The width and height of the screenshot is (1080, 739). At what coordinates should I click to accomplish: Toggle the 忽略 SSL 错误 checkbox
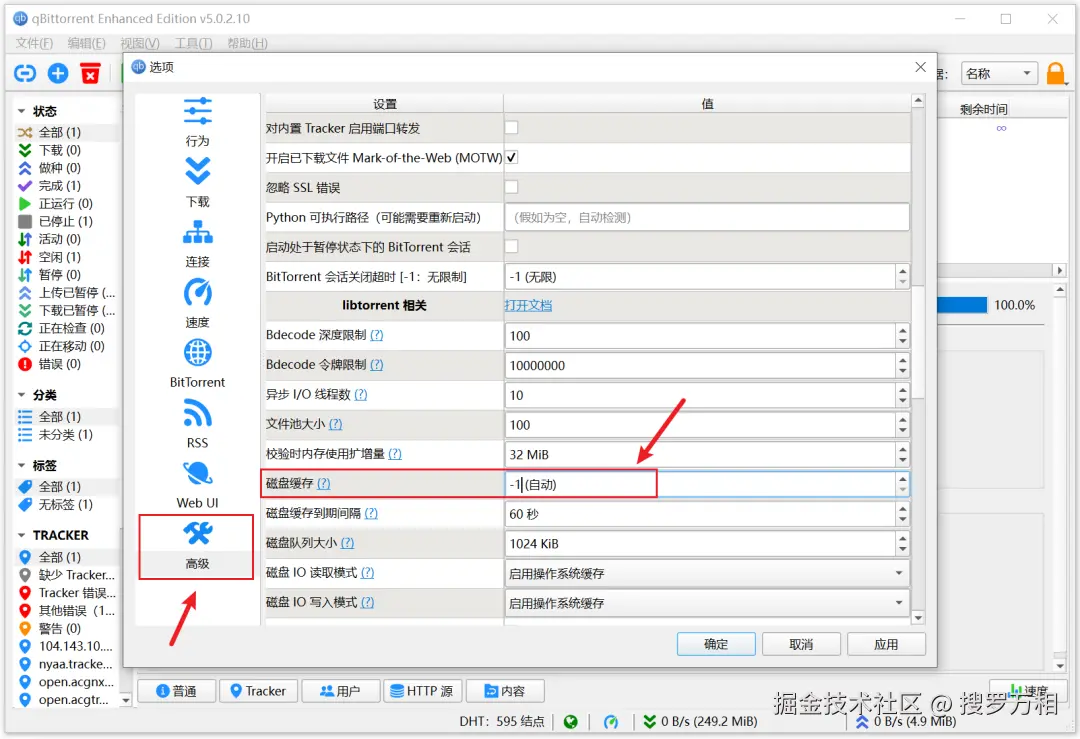pos(511,187)
